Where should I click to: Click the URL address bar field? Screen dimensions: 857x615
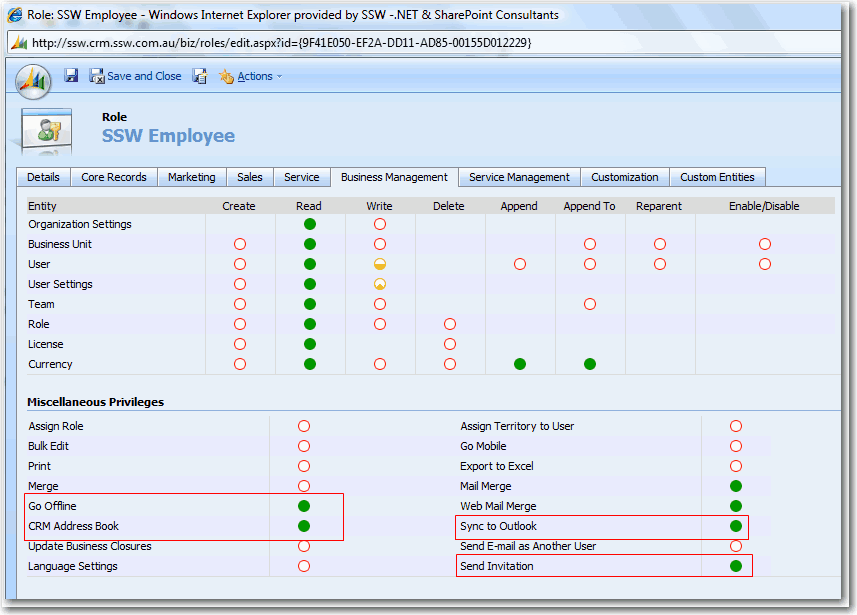coord(400,42)
